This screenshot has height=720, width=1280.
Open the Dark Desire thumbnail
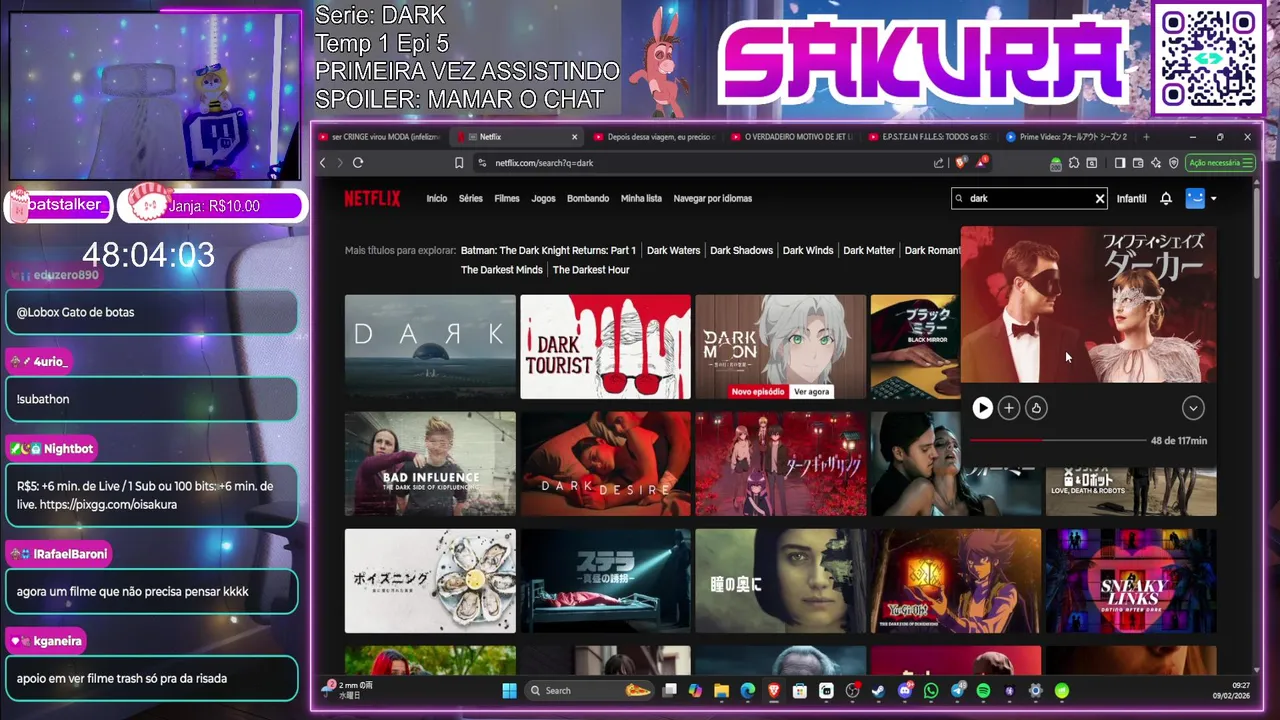(x=605, y=463)
